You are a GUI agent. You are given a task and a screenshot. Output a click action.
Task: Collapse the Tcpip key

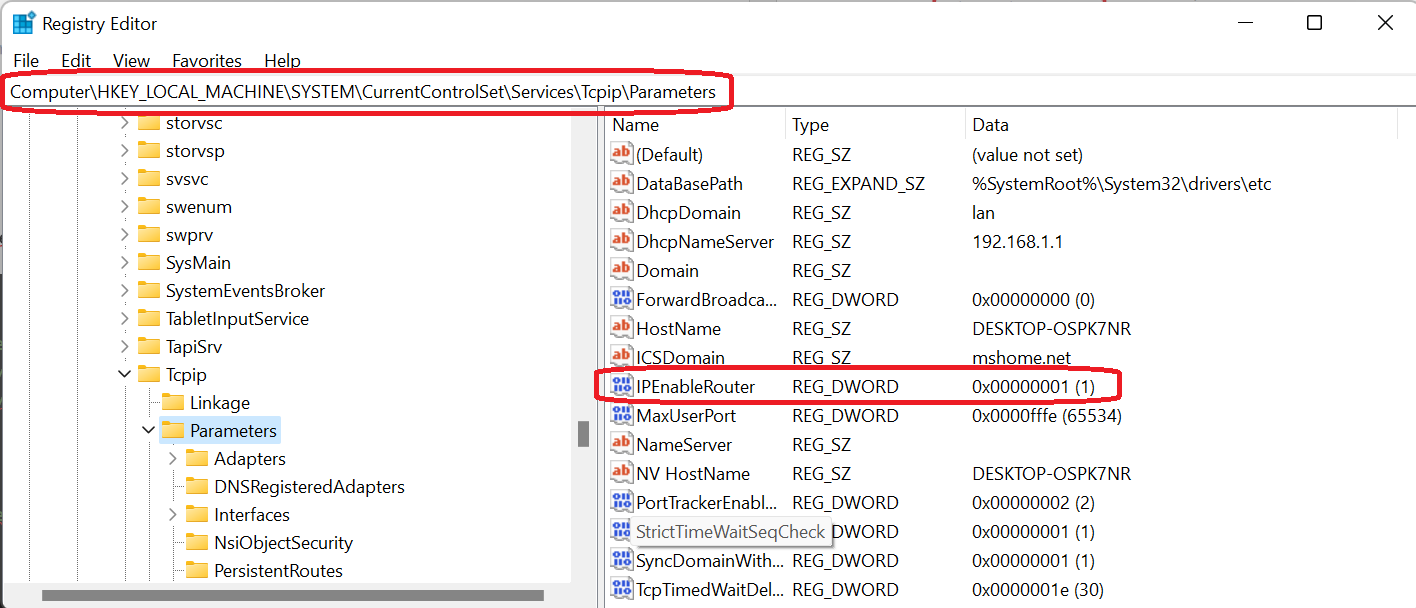coord(124,375)
